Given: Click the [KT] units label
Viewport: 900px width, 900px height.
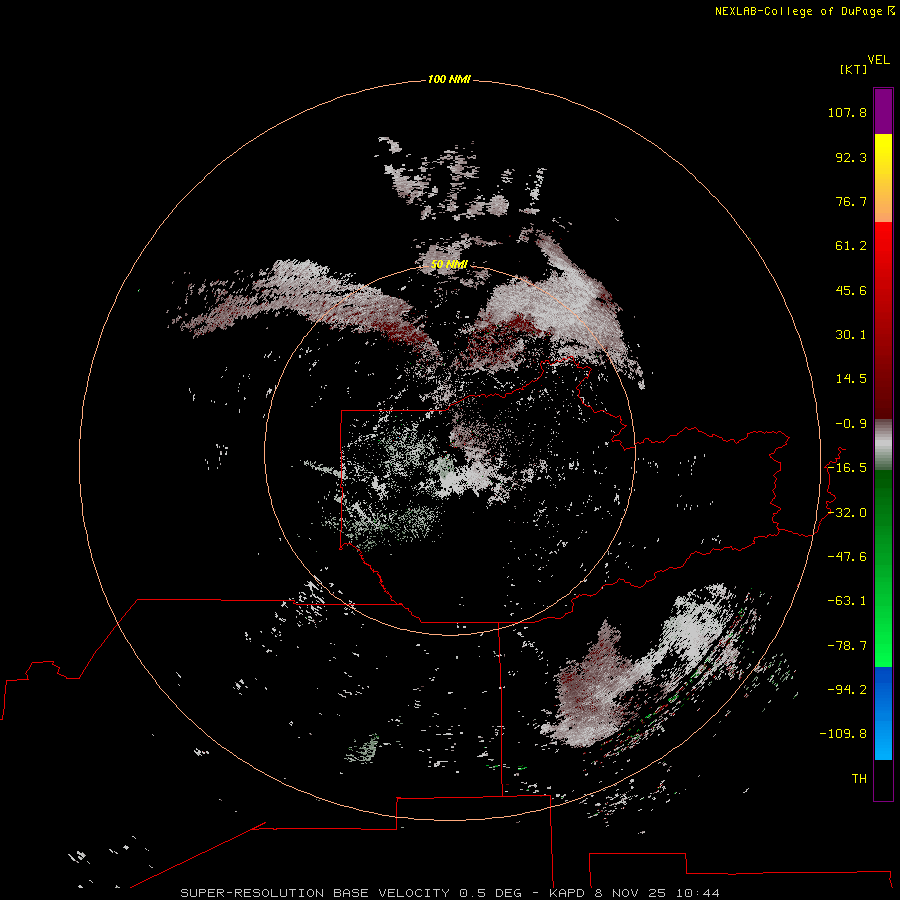Looking at the screenshot, I should 854,69.
